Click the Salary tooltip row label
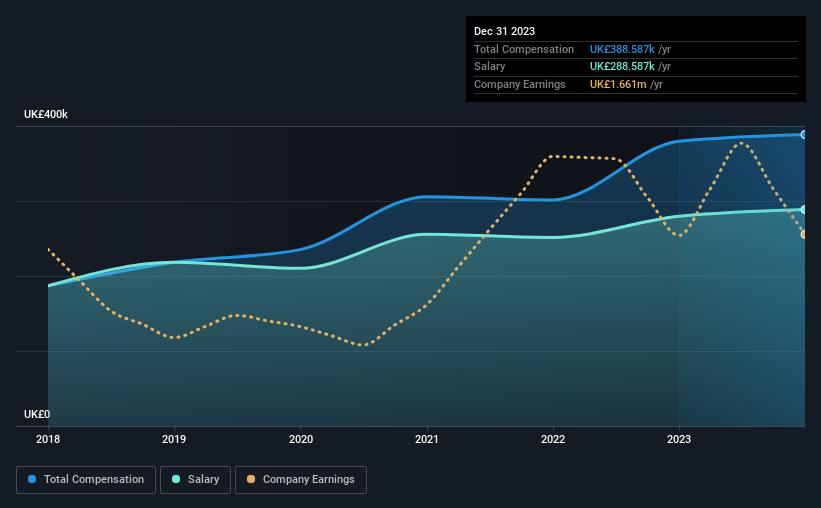Viewport: 821px width, 508px height. tap(490, 67)
